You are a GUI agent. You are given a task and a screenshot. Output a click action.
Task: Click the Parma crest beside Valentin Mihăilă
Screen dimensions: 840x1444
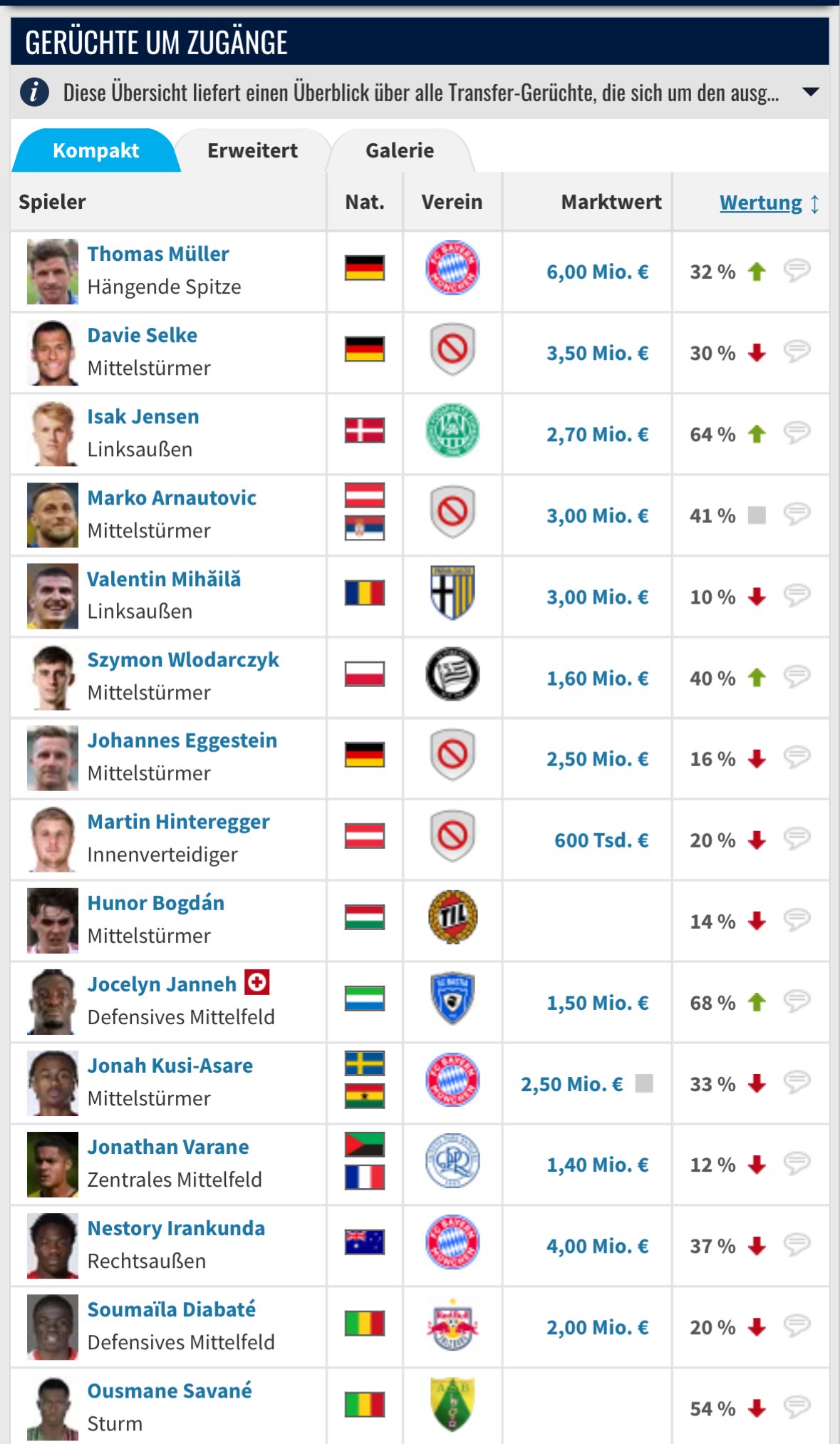(452, 592)
